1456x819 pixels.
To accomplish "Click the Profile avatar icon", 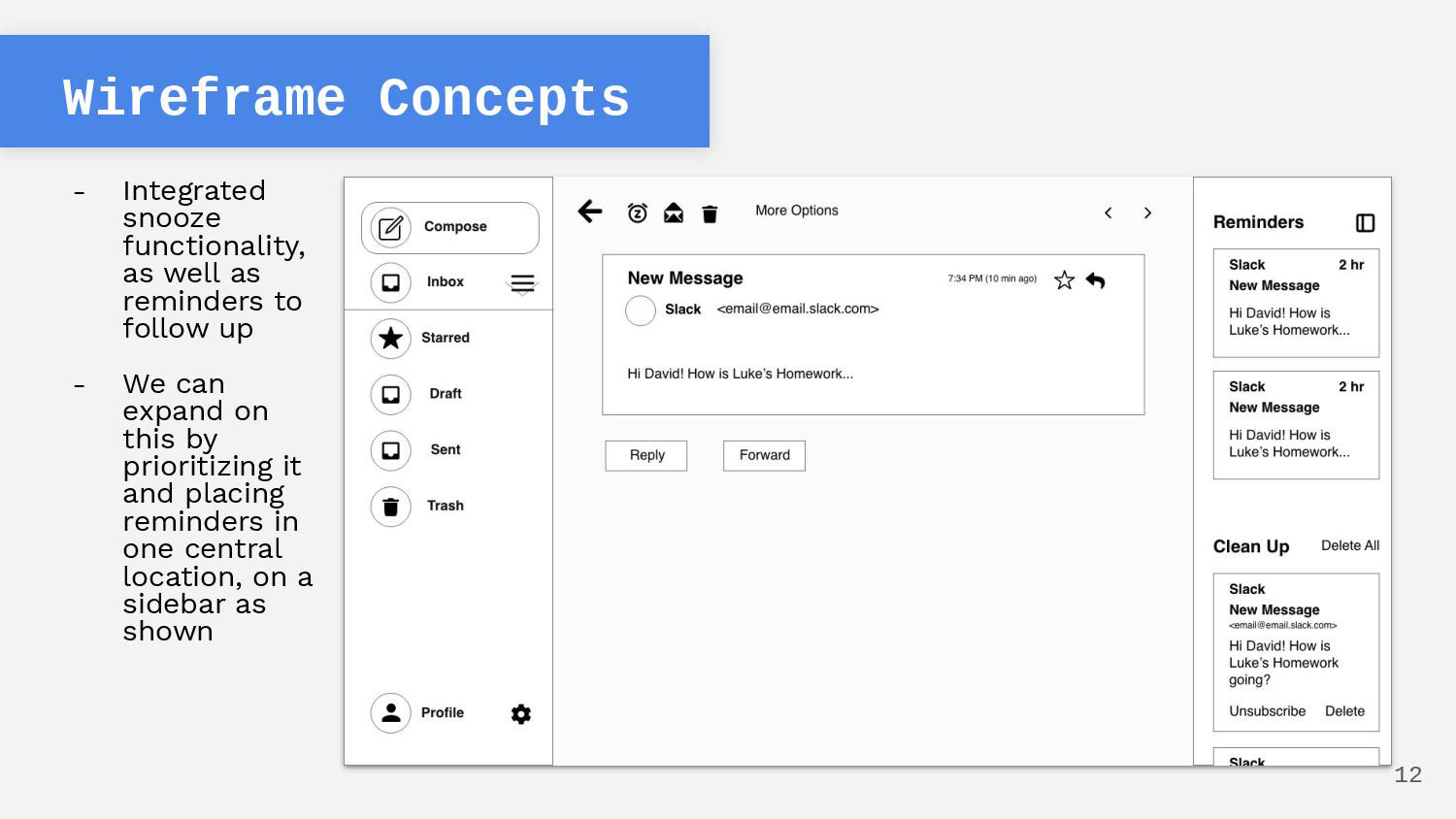I will point(390,713).
